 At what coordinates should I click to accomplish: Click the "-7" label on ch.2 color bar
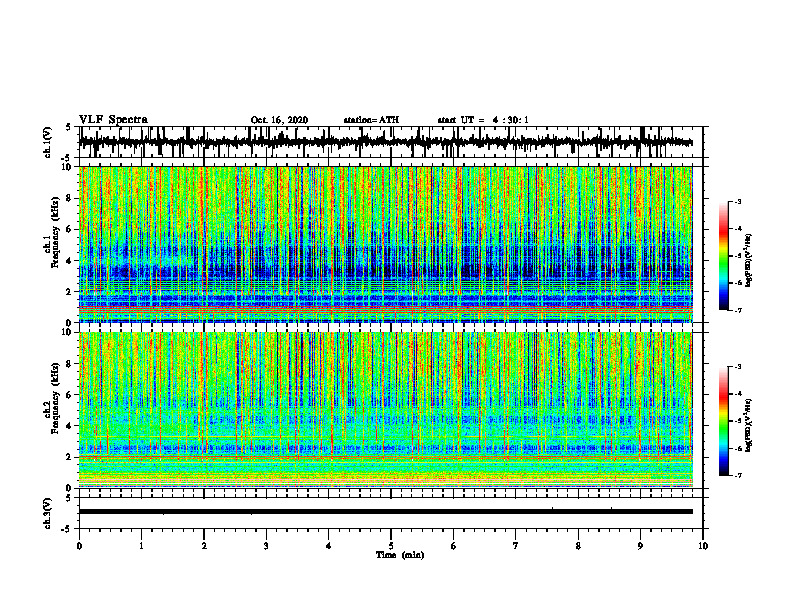pos(737,475)
